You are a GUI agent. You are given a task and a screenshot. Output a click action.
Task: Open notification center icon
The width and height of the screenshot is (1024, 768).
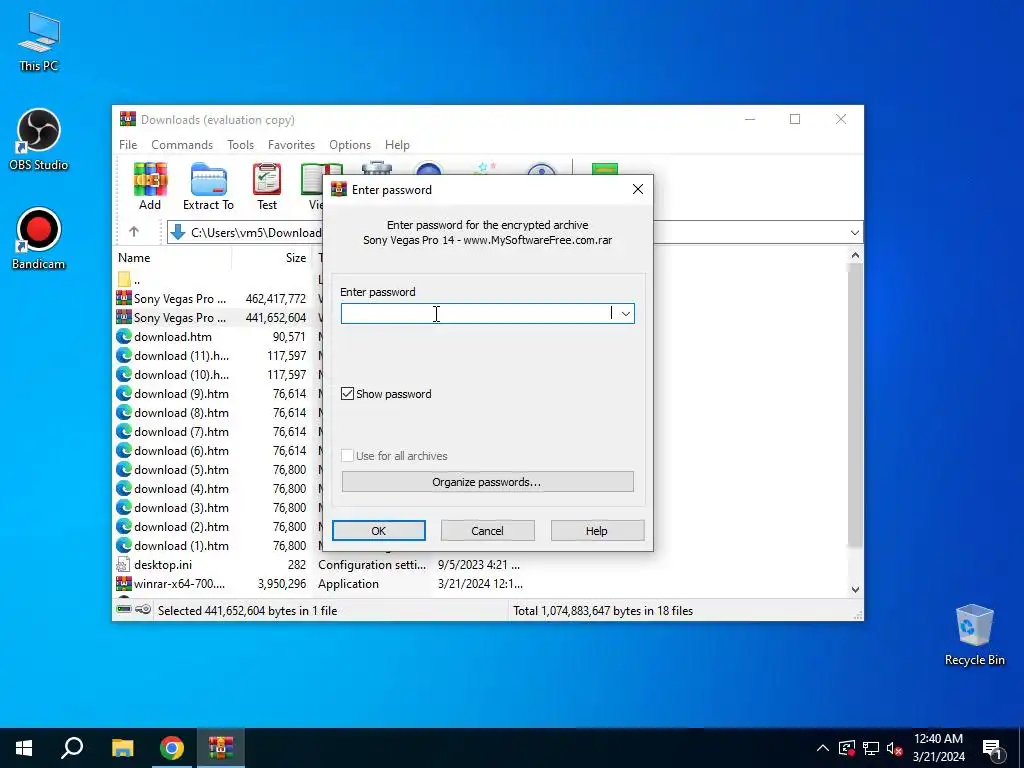pyautogui.click(x=992, y=748)
